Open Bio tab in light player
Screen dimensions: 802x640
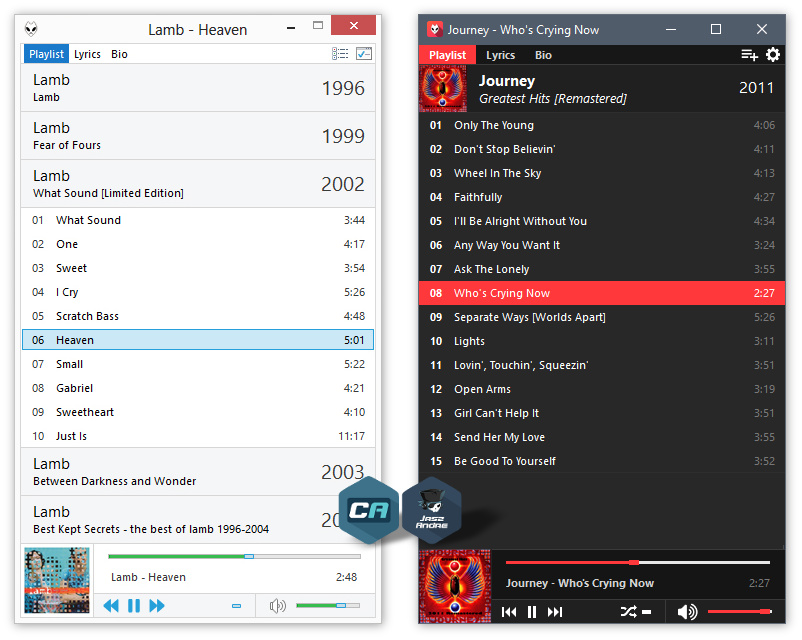[119, 54]
